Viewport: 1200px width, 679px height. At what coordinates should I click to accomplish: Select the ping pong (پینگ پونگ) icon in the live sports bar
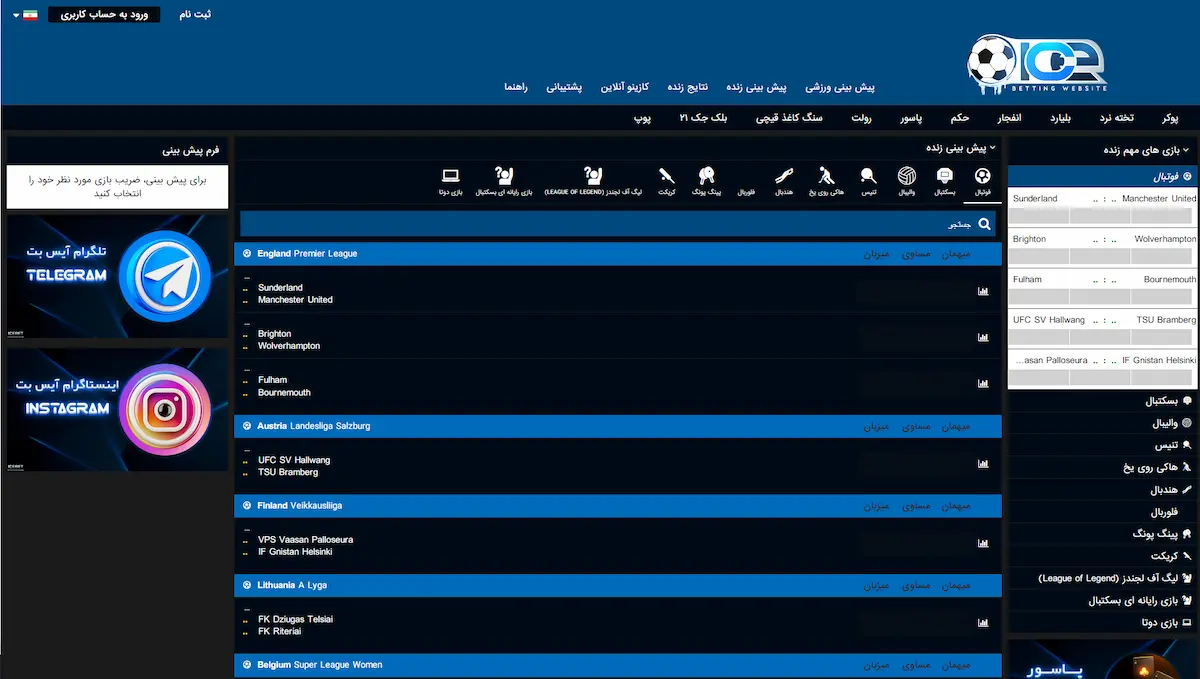click(x=706, y=176)
